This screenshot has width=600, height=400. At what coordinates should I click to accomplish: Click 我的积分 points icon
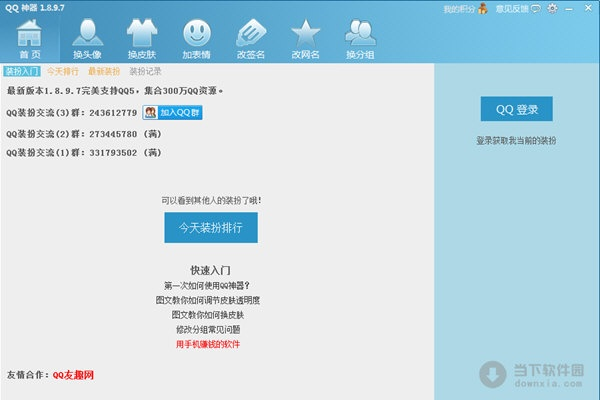[x=483, y=8]
